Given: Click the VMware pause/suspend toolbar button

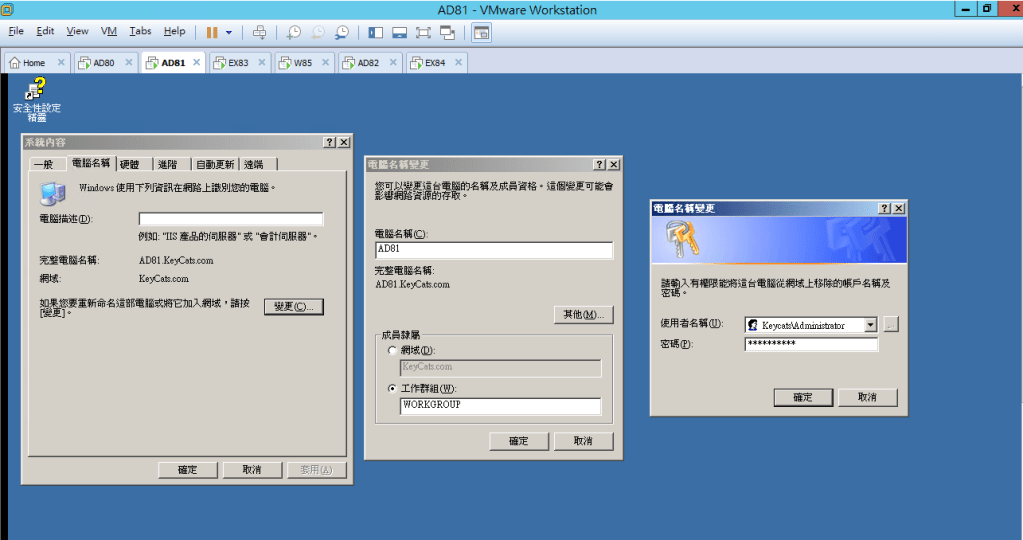Looking at the screenshot, I should [x=212, y=32].
